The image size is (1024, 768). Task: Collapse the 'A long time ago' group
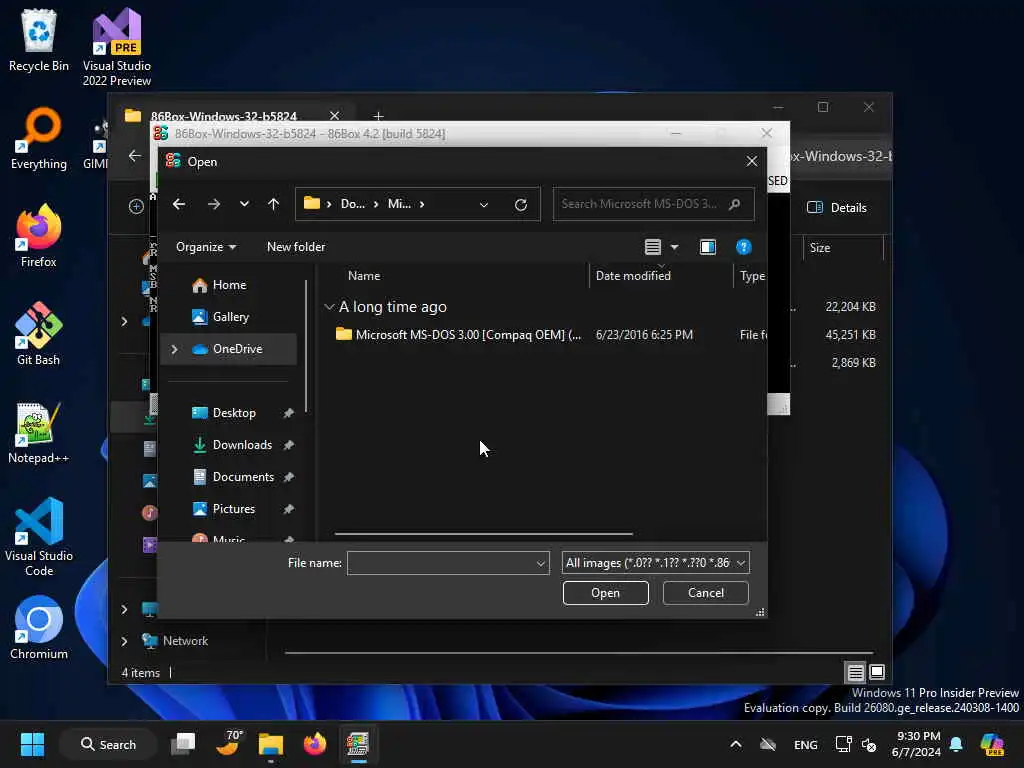coord(329,307)
